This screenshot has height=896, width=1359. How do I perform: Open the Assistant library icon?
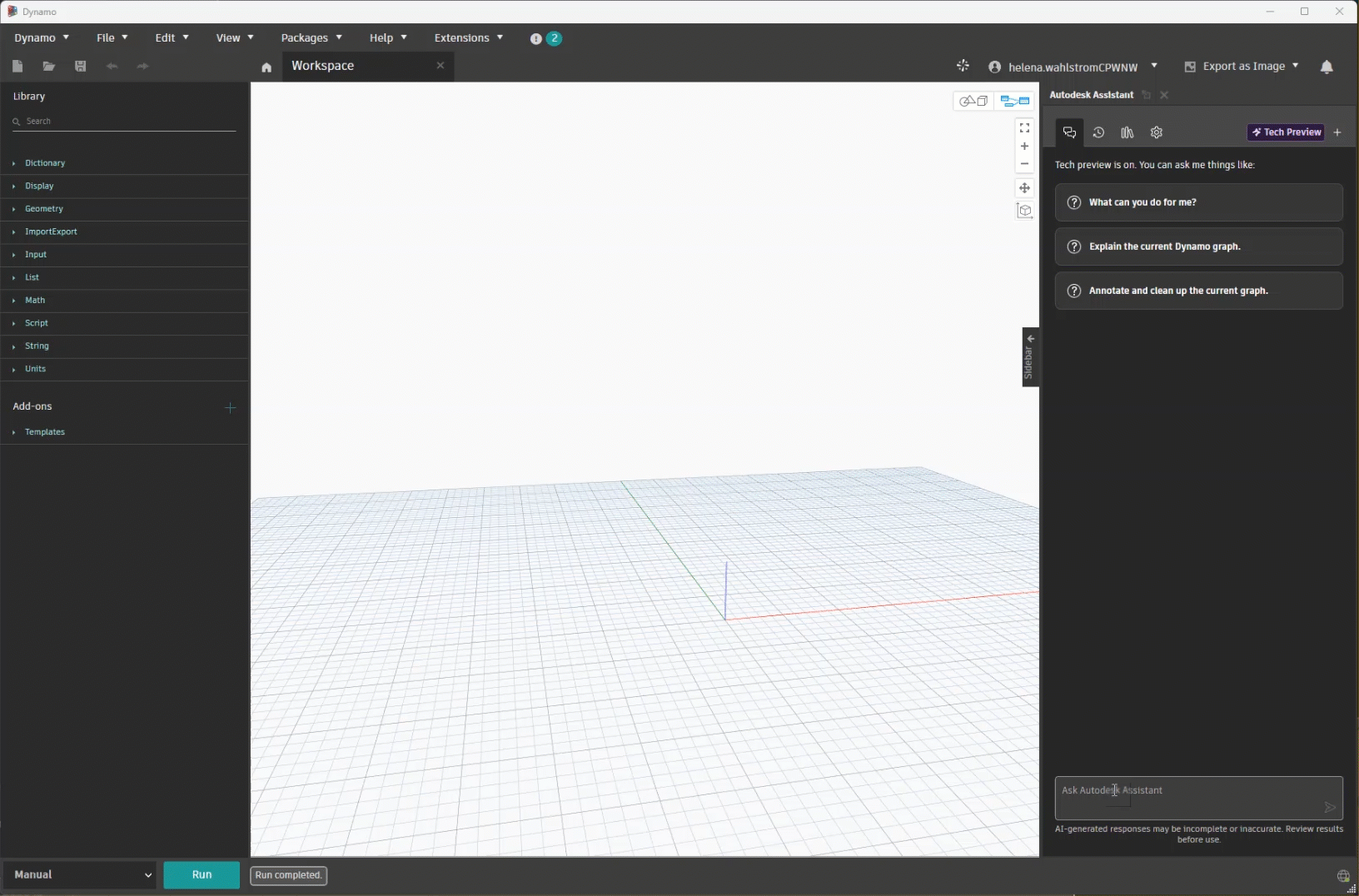pos(1128,132)
